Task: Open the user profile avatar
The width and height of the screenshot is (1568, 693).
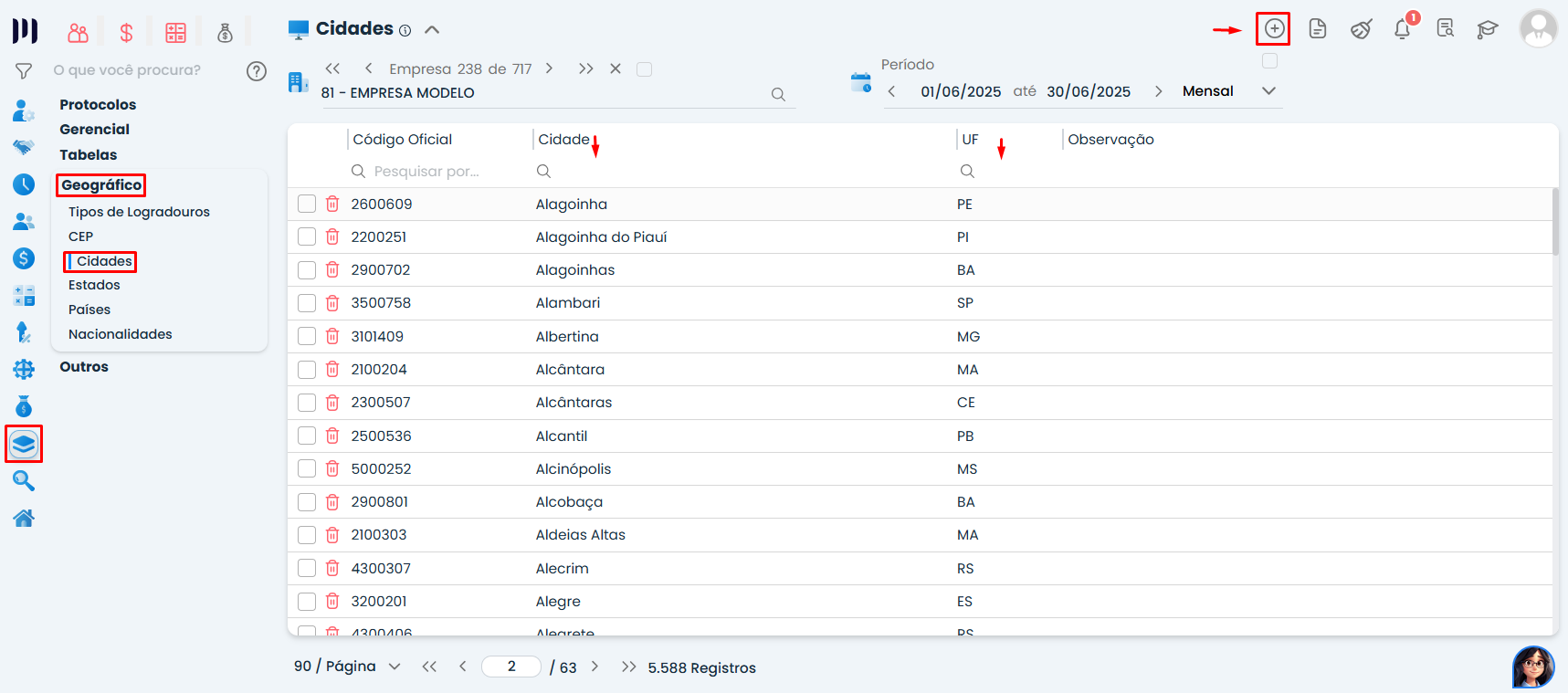Action: coord(1538,28)
